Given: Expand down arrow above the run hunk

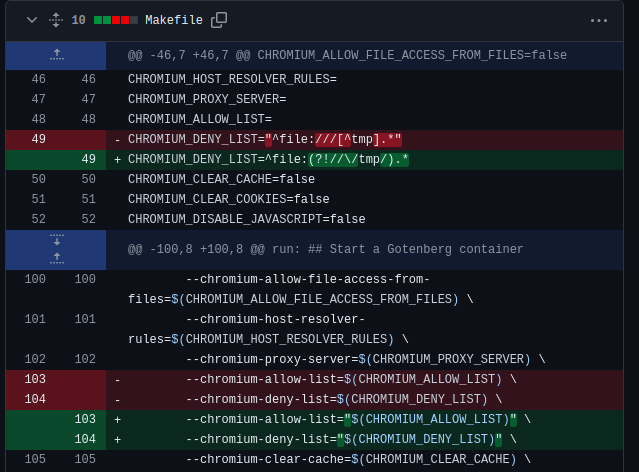Looking at the screenshot, I should point(57,240).
